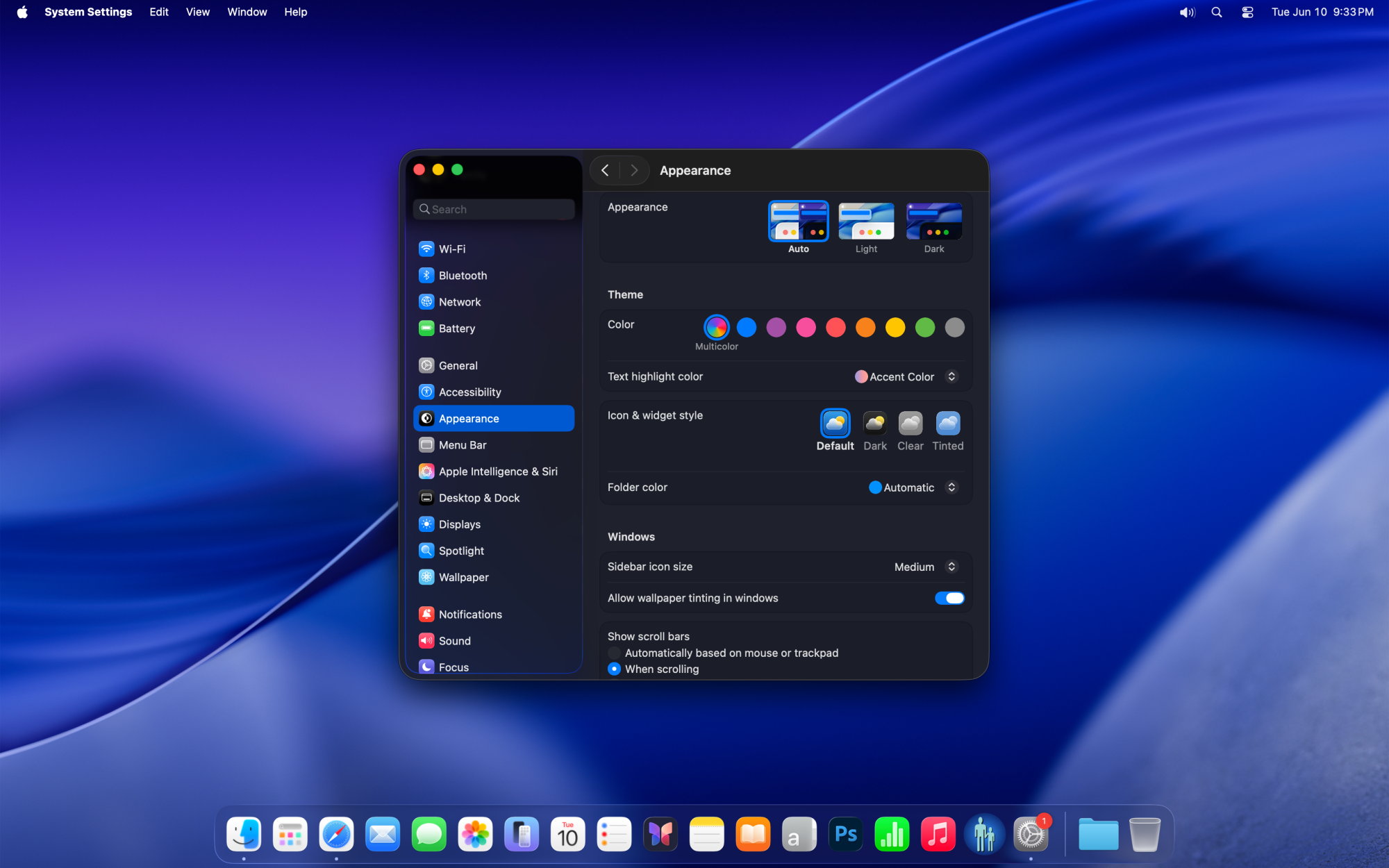Open the System Settings app menu

88,12
